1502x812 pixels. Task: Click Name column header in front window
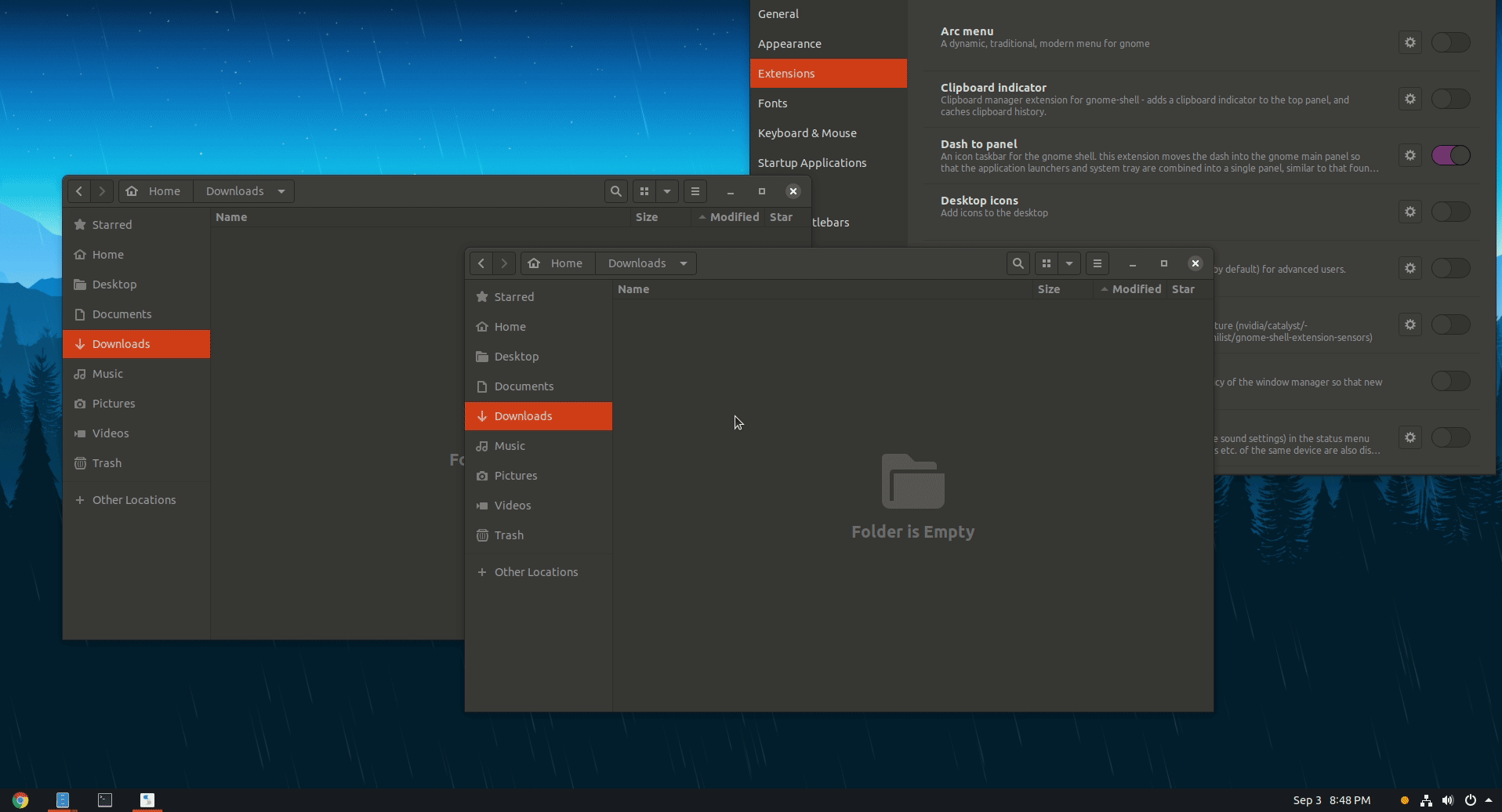coord(822,289)
